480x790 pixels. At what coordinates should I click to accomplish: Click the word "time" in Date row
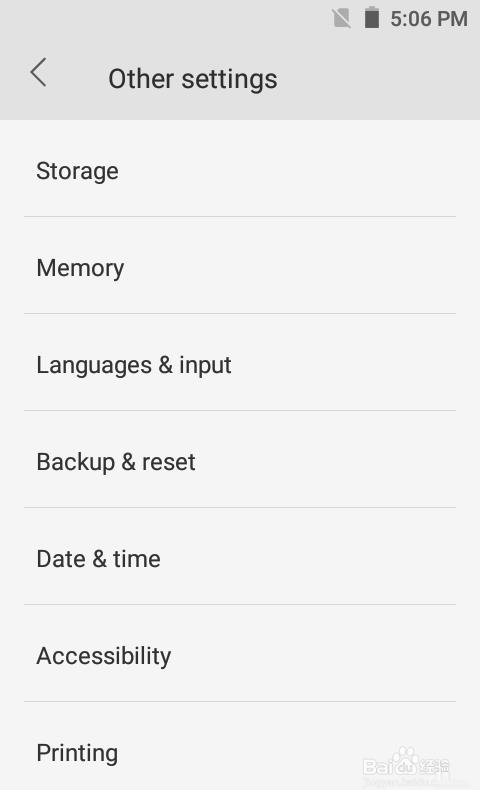click(136, 559)
